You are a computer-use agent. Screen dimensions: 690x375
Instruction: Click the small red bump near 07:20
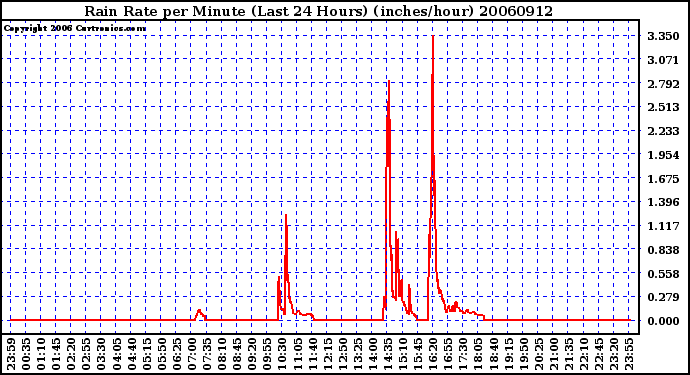pos(200,314)
